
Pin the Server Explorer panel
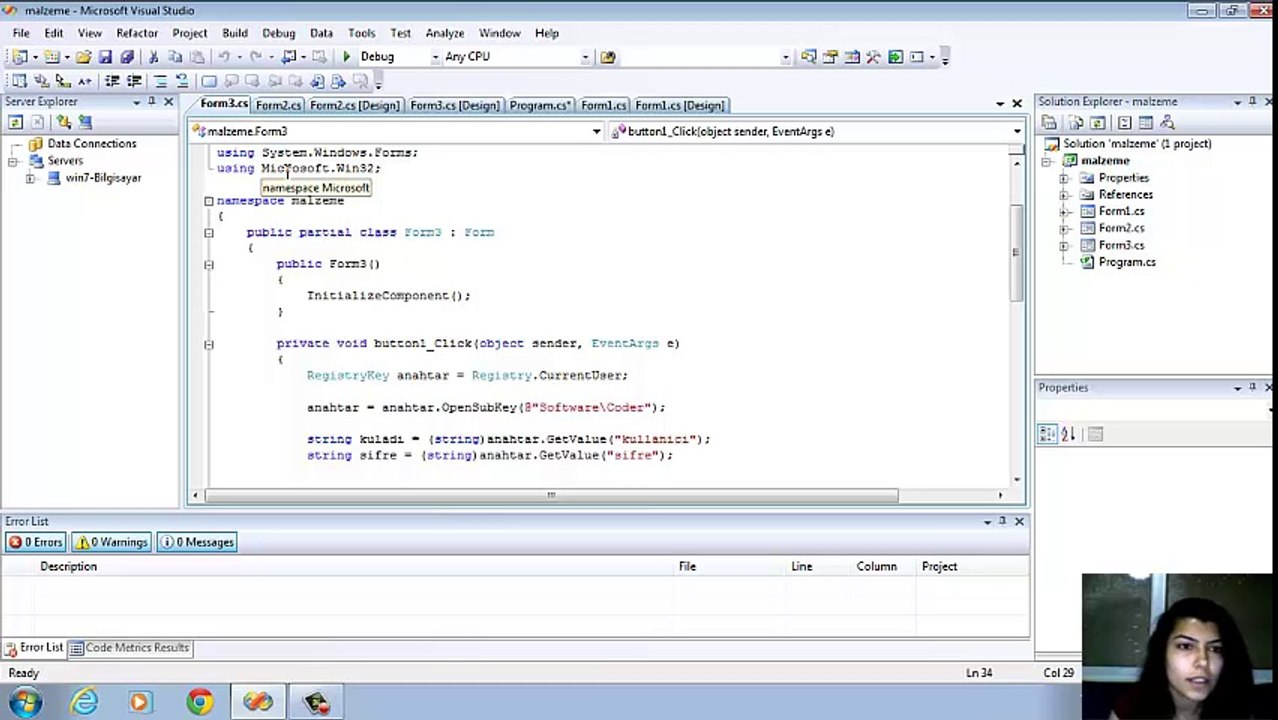click(x=152, y=102)
